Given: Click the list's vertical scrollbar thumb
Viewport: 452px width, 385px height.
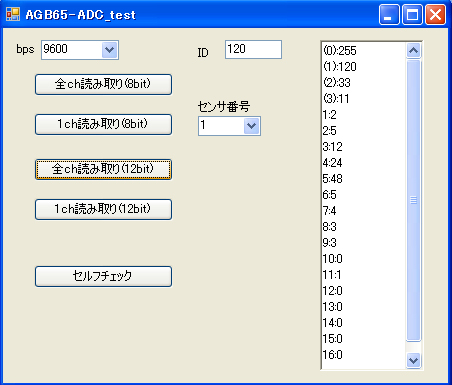Looking at the screenshot, I should pyautogui.click(x=413, y=200).
